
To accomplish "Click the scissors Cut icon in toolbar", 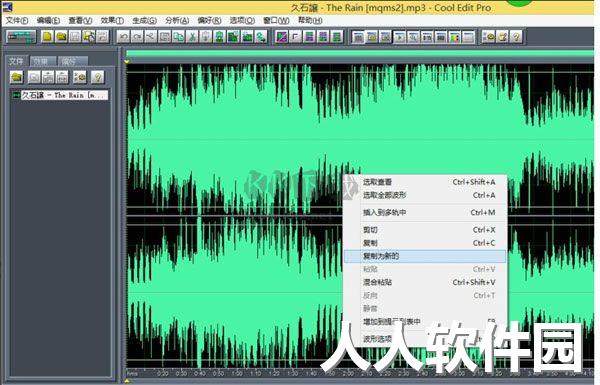I will coord(192,37).
